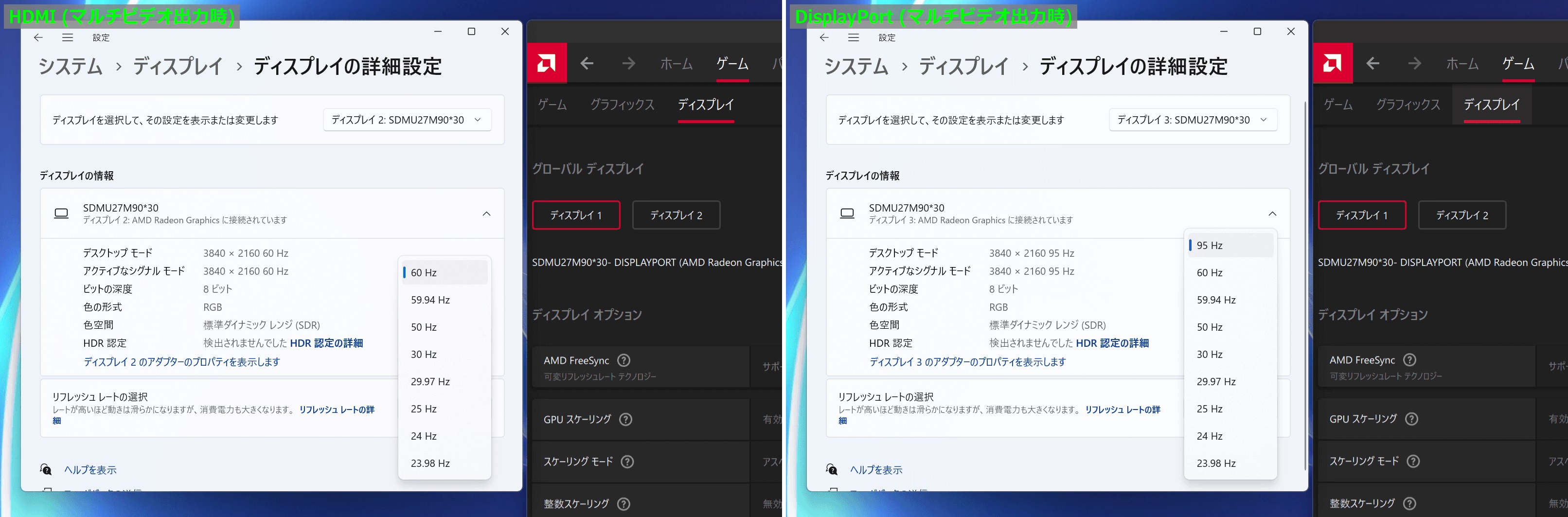1568x517 pixels.
Task: Click ディスプレイ breadcrumb in right Settings window
Action: pos(963,66)
